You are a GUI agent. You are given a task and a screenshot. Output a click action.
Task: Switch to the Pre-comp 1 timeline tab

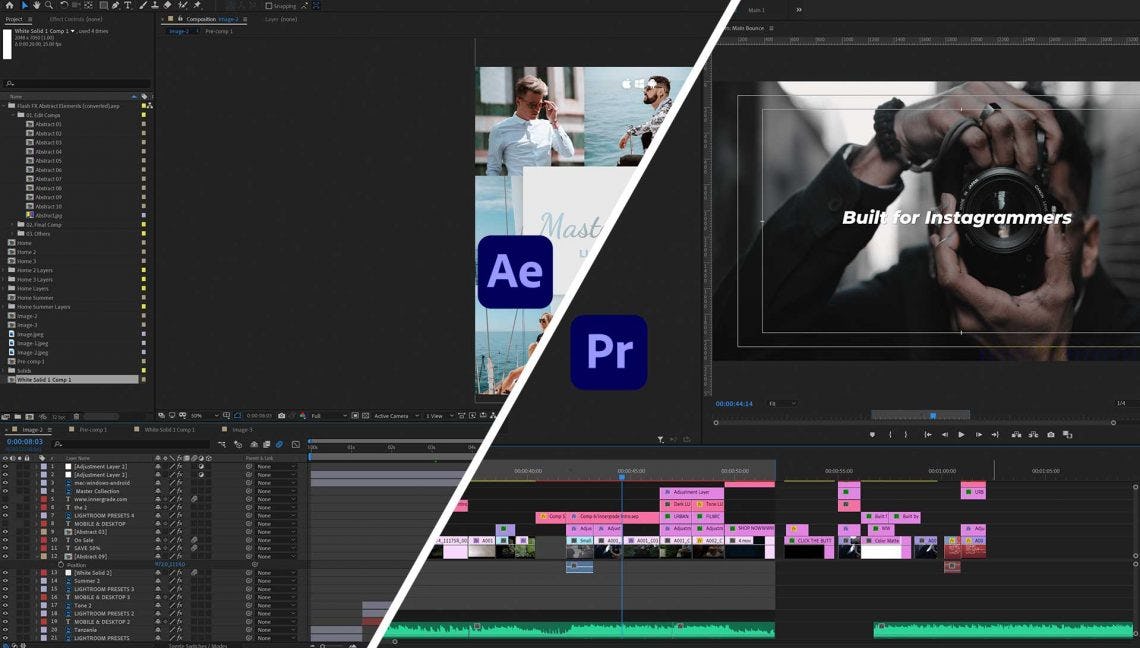(93, 430)
